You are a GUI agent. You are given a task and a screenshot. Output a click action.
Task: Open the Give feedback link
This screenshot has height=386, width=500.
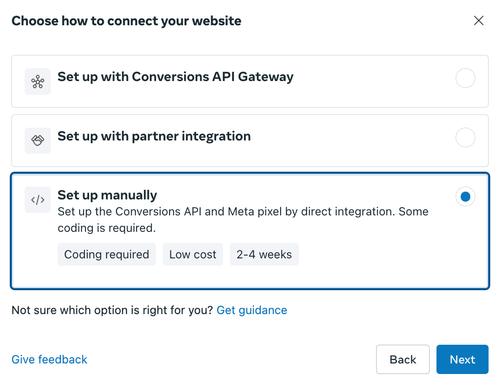(x=49, y=359)
